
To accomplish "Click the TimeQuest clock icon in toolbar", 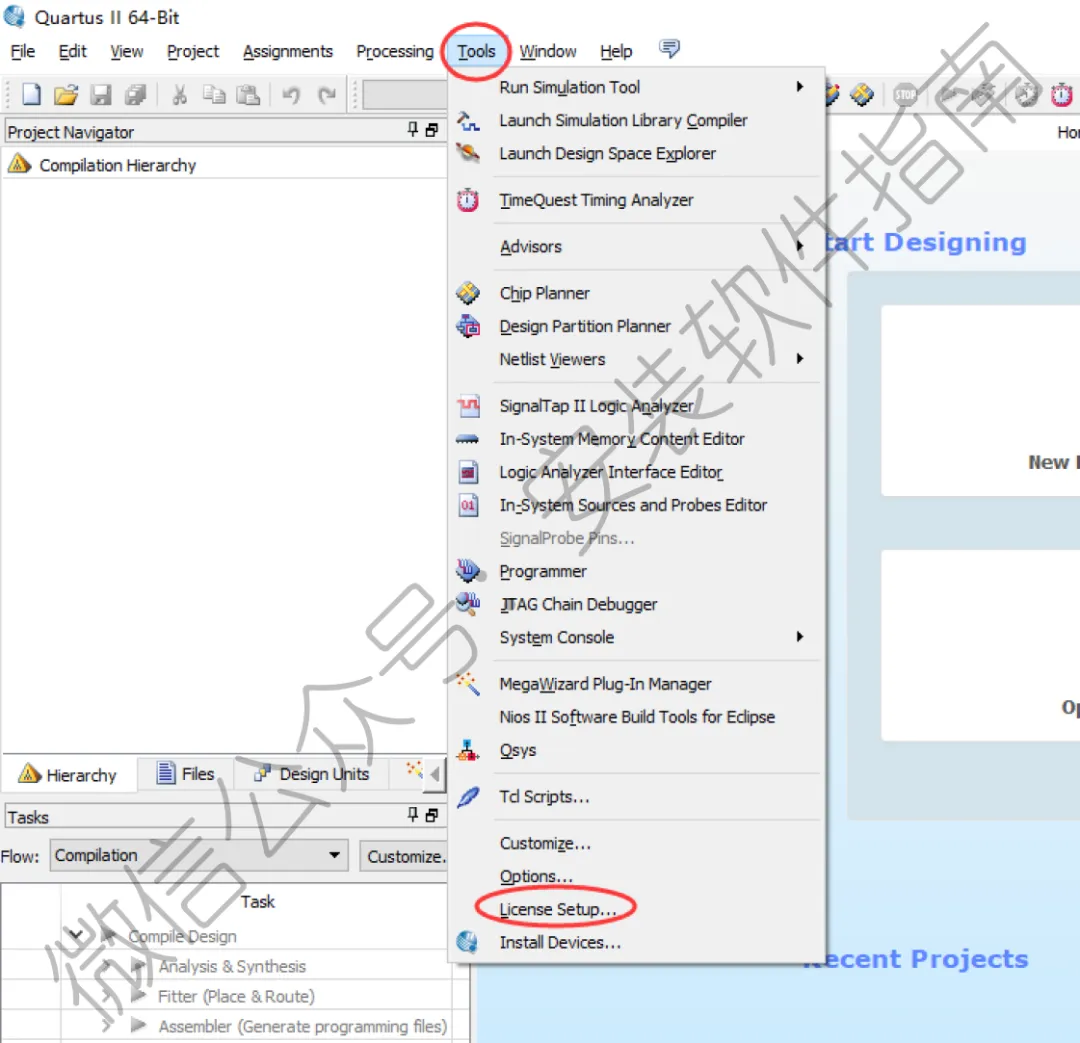I will click(x=1061, y=94).
